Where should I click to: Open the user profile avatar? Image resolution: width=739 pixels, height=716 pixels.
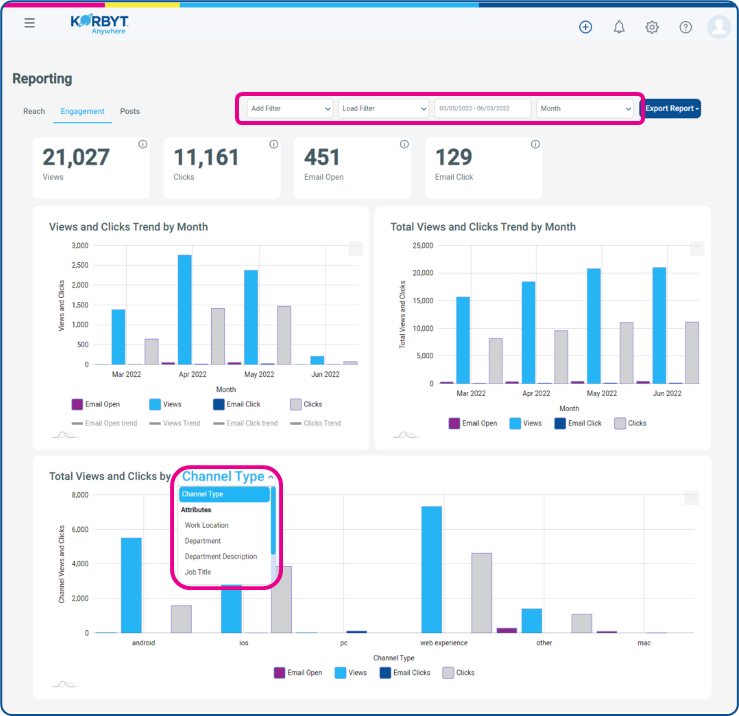tap(719, 27)
